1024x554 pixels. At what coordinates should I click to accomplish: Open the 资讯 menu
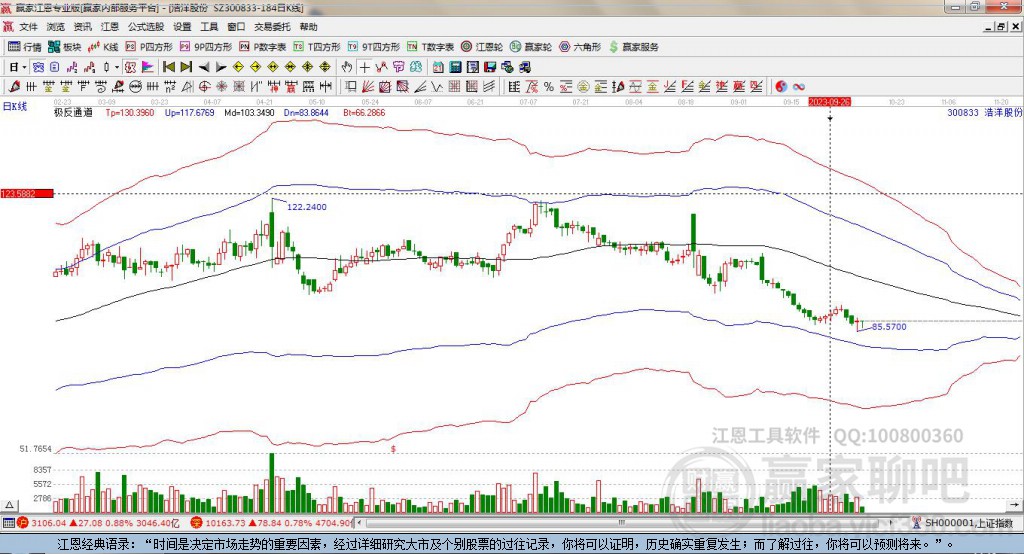coord(82,27)
